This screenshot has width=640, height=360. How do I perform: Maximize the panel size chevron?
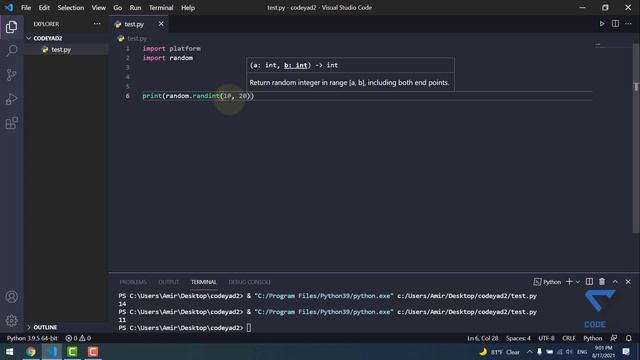point(615,282)
